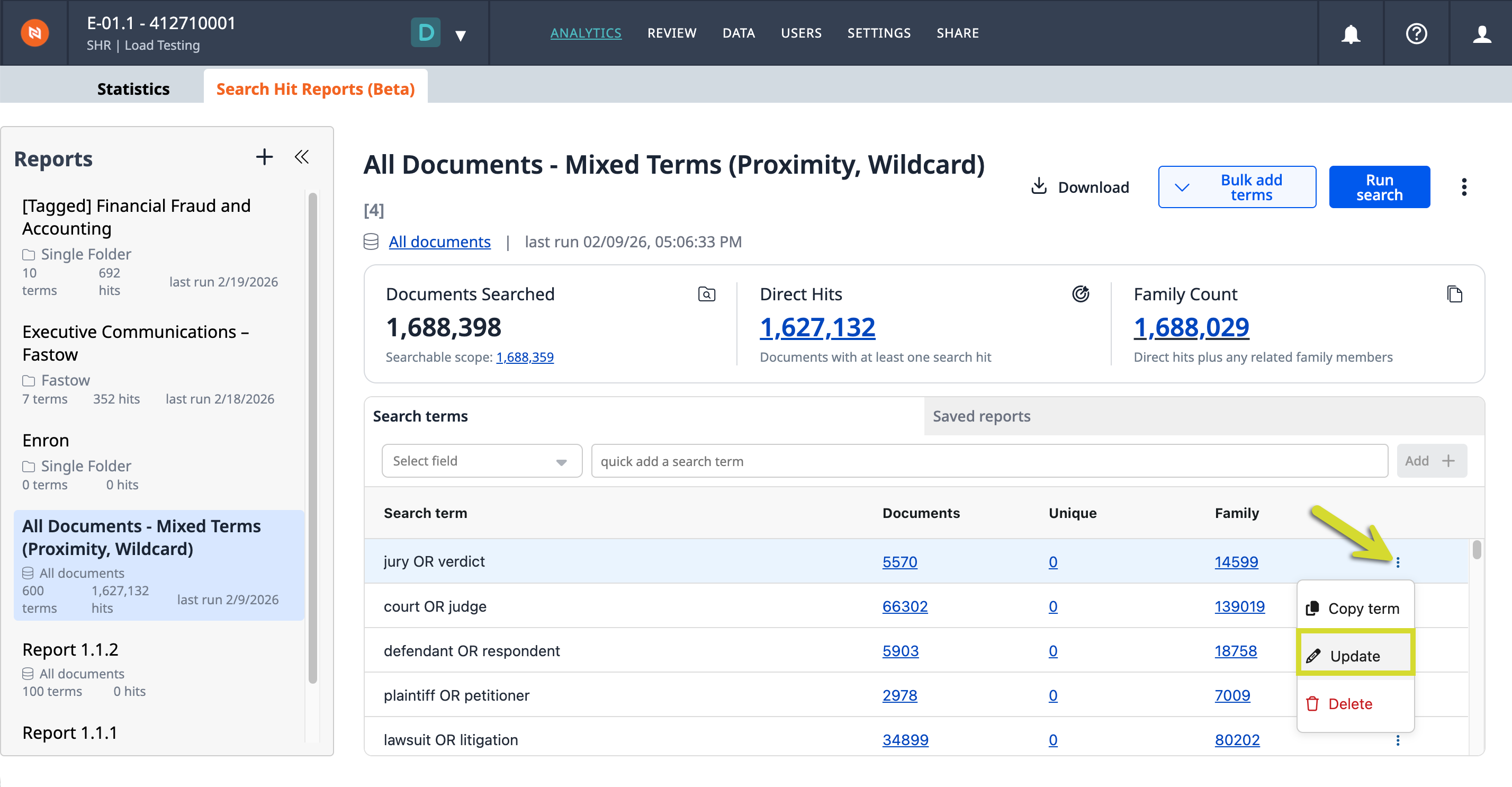Screen dimensions: 1512x787
Task: Collapse the Reports panel with double chevron
Action: [302, 157]
